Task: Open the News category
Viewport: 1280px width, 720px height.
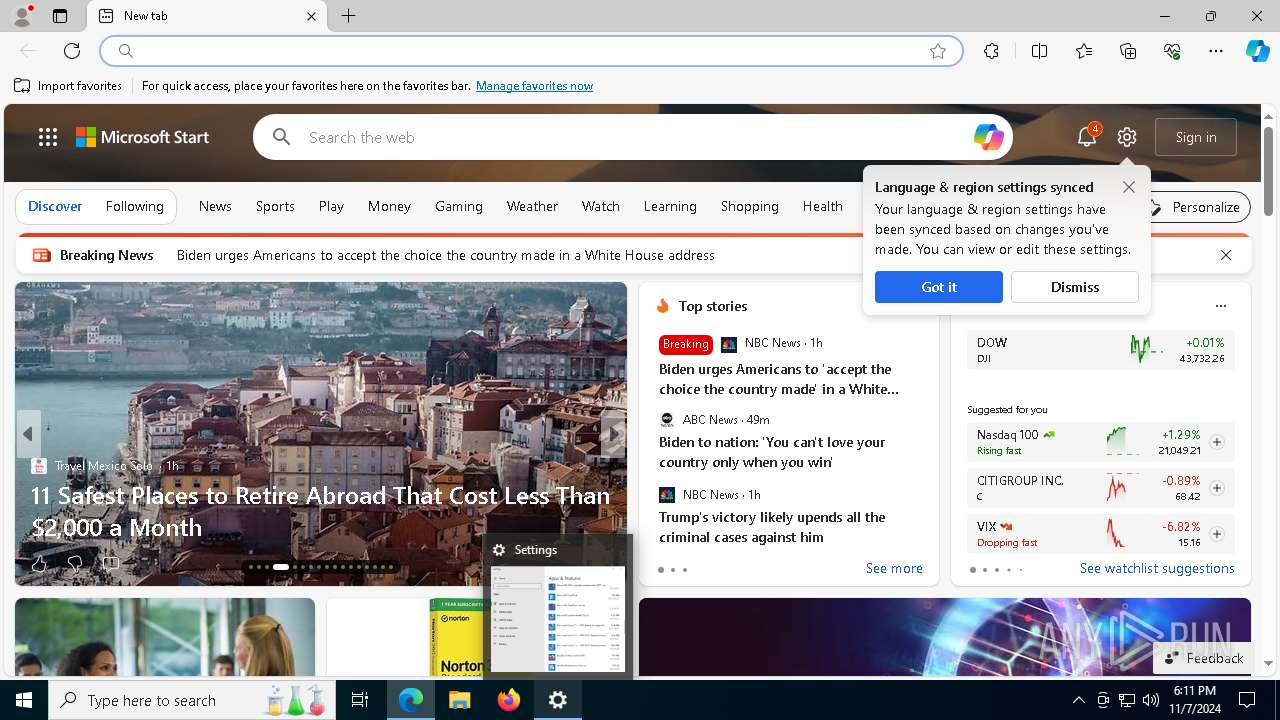Action: pyautogui.click(x=215, y=206)
